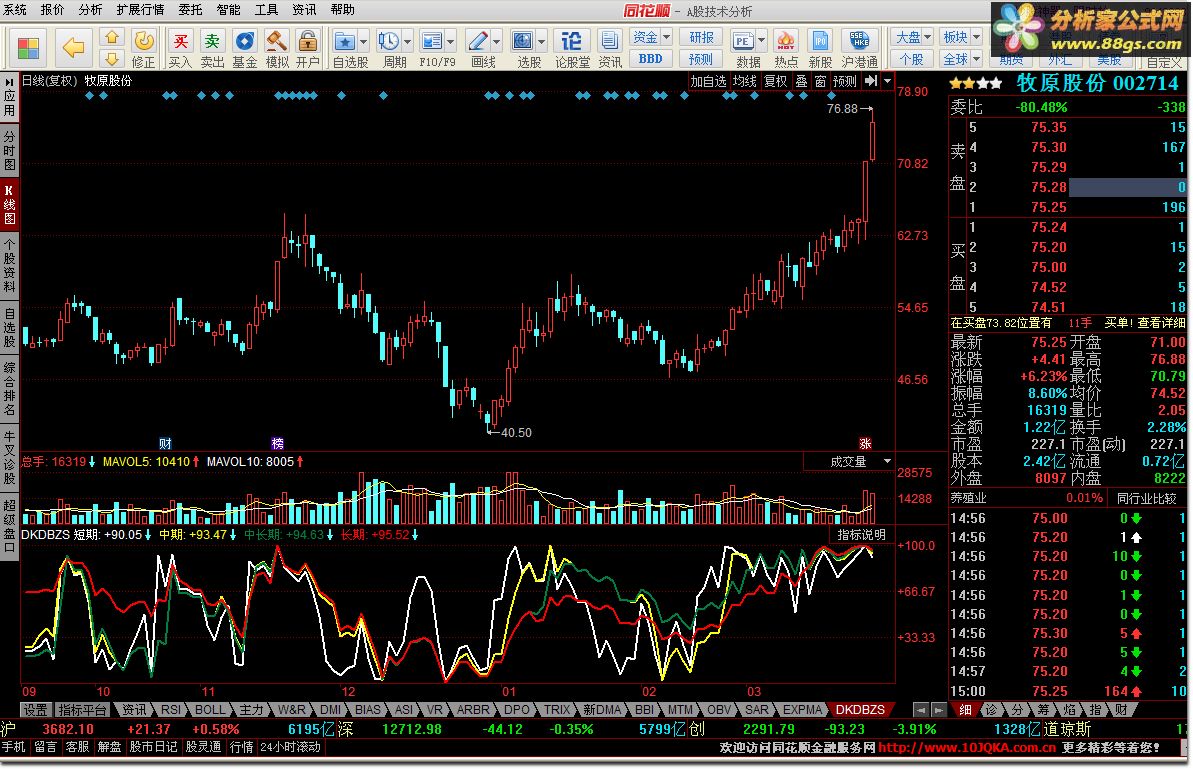This screenshot has height=769, width=1193.
Task: Switch to K线图 in left sidebar
Action: tap(9, 204)
